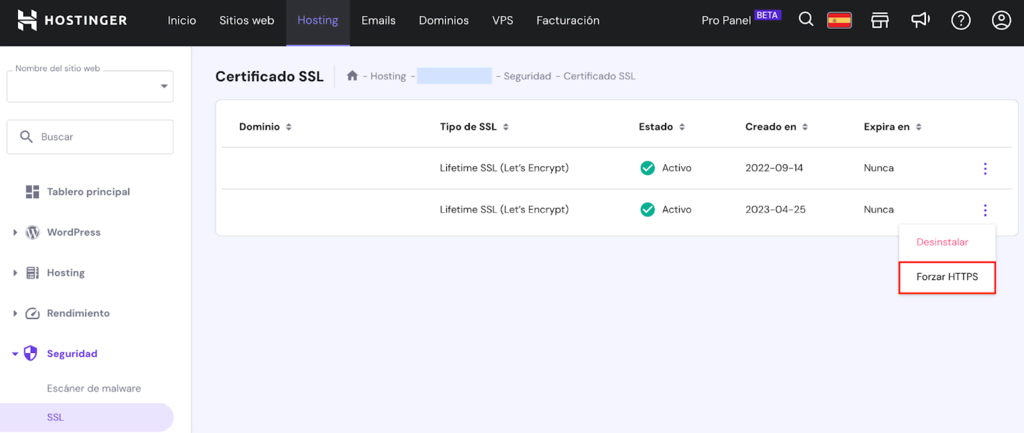This screenshot has height=433, width=1024.
Task: Click the Spanish flag language icon
Action: coord(839,20)
